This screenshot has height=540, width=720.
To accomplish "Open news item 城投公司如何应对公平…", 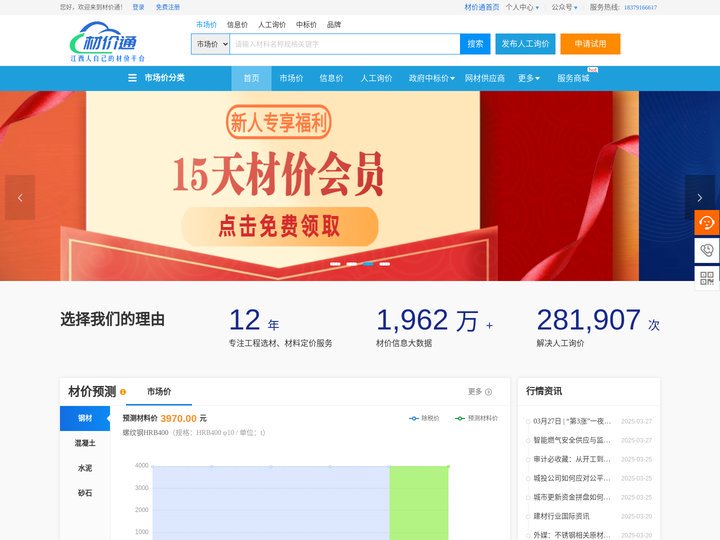I will 572,478.
